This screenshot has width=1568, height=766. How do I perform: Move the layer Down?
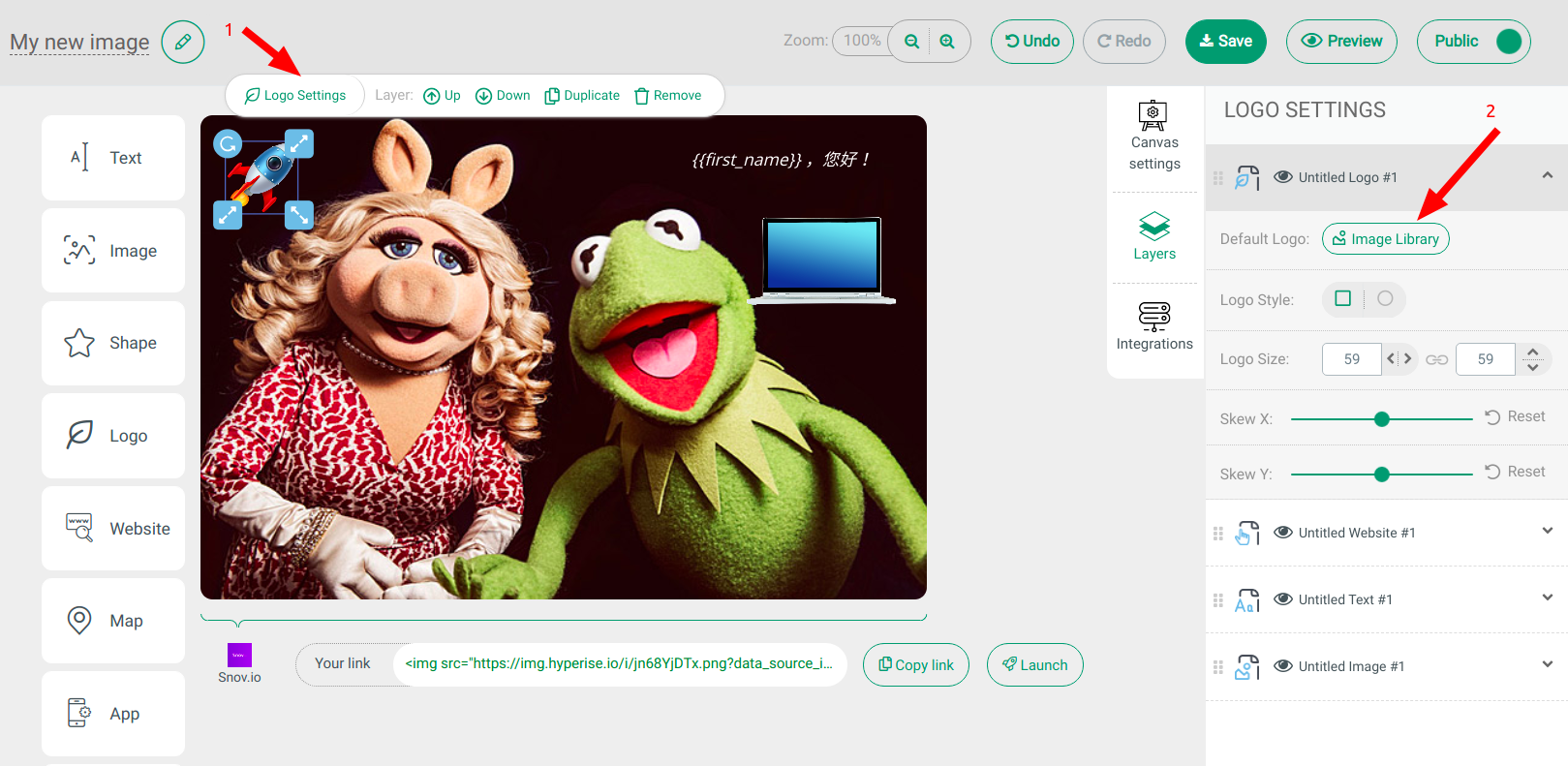503,96
